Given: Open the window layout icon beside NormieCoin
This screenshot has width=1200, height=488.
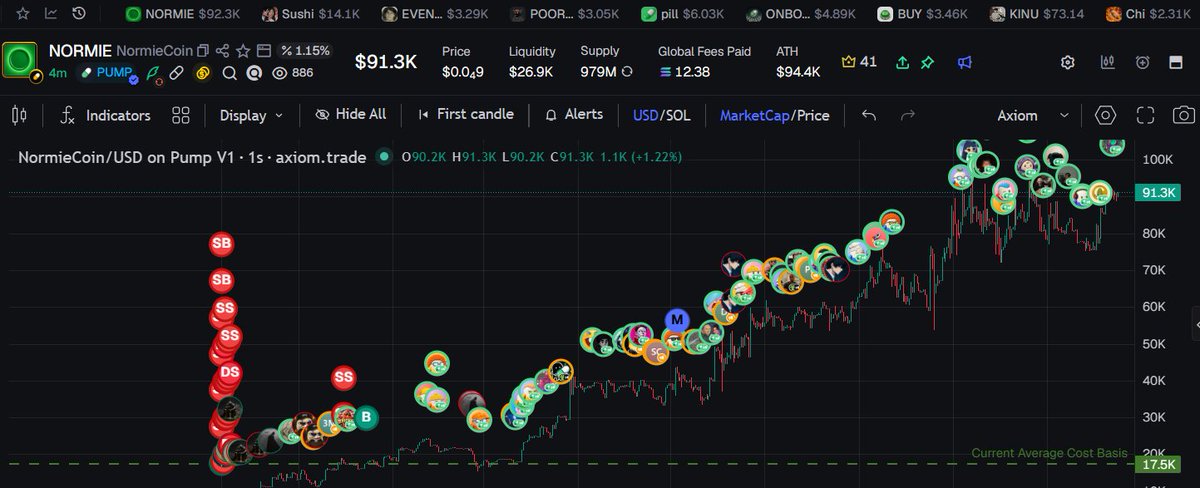Looking at the screenshot, I should point(263,50).
